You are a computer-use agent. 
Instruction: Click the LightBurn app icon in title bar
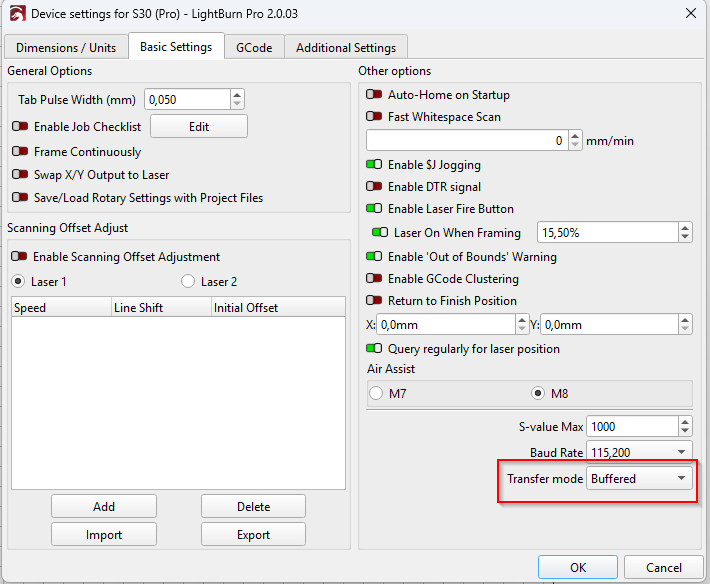click(x=15, y=13)
